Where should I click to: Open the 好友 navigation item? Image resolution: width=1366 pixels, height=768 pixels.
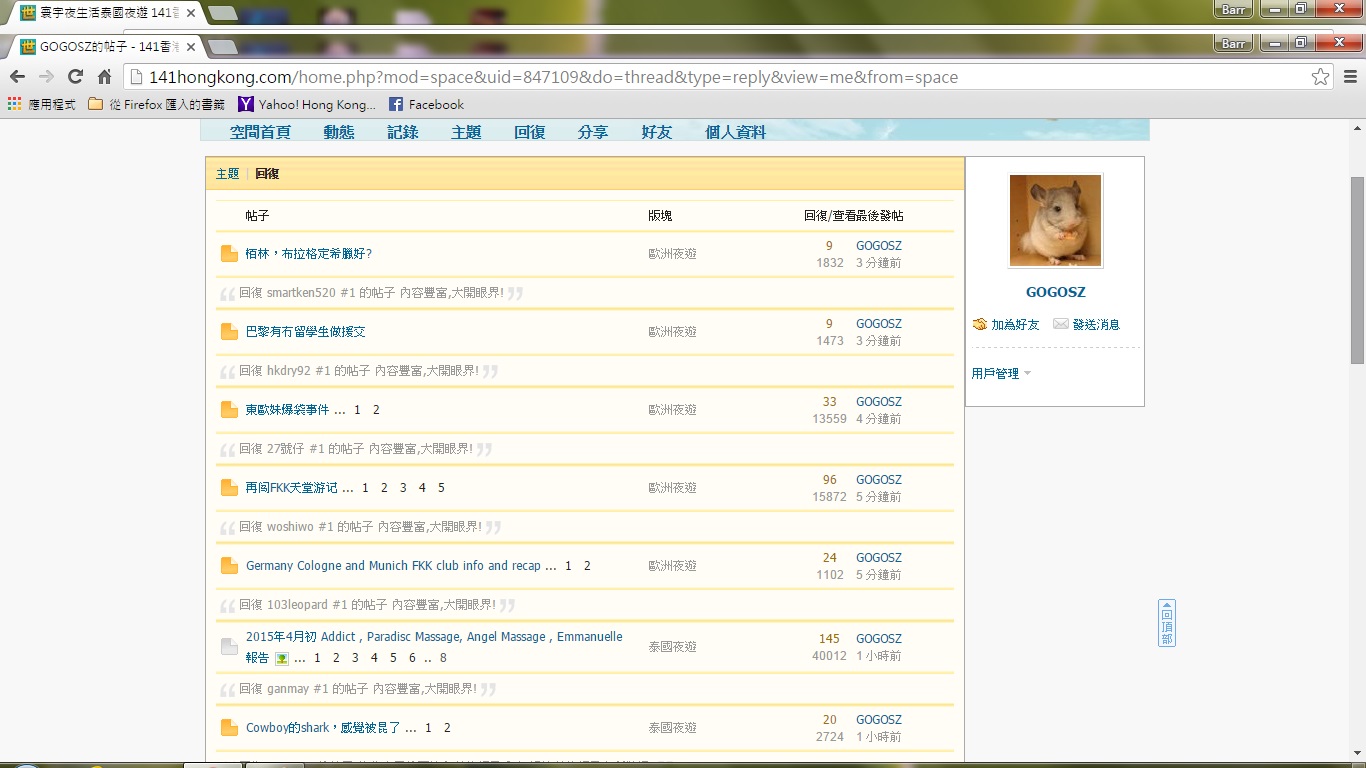coord(657,132)
